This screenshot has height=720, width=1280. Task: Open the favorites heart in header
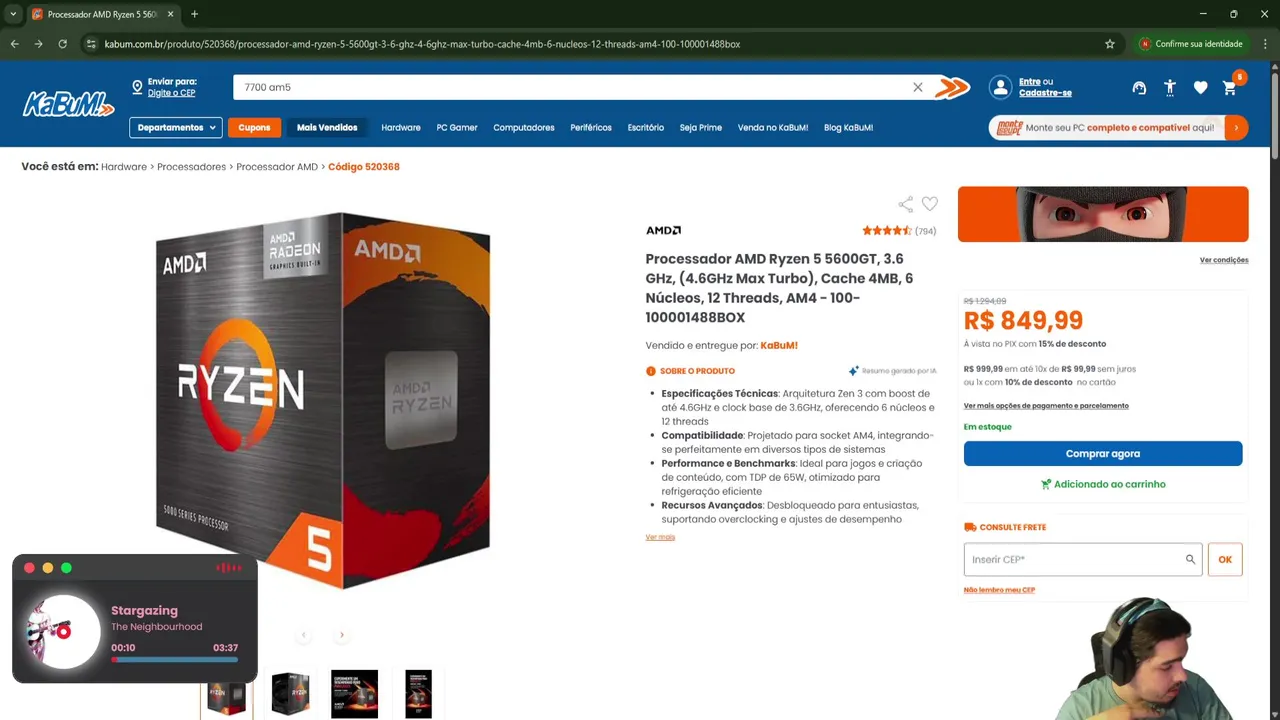click(1200, 88)
